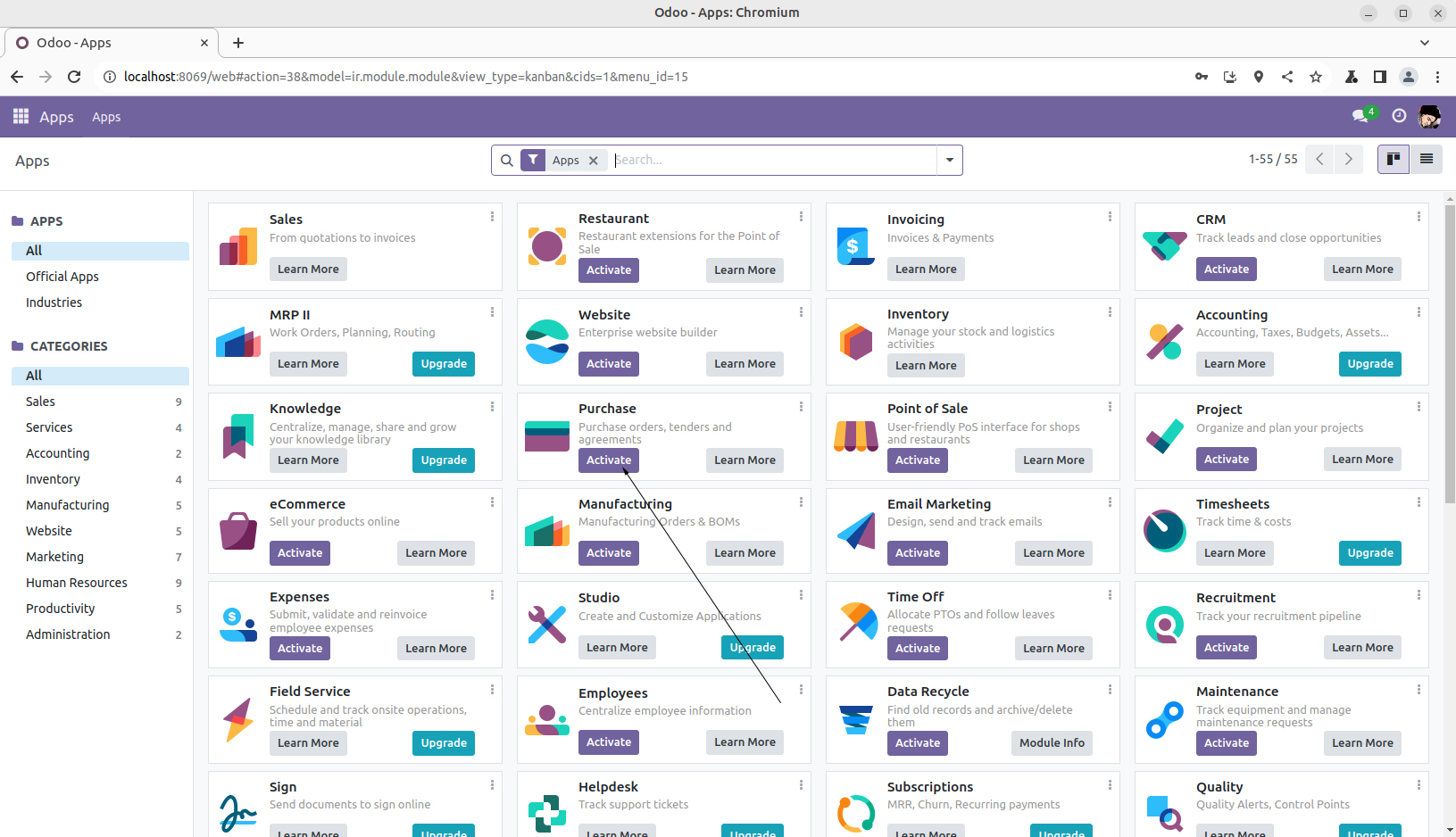The height and width of the screenshot is (837, 1456).
Task: Click the search magnifier icon
Action: 506,161
